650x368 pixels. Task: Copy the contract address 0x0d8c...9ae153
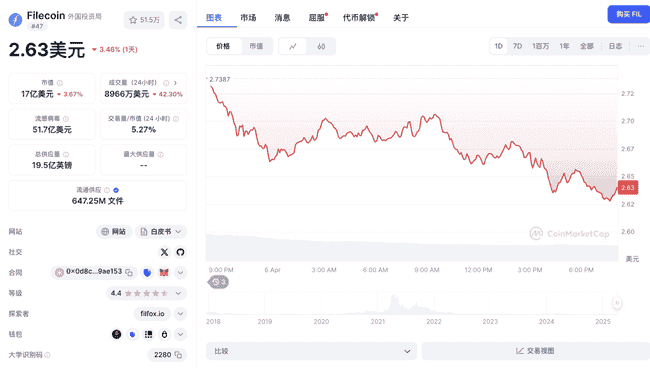(x=129, y=272)
